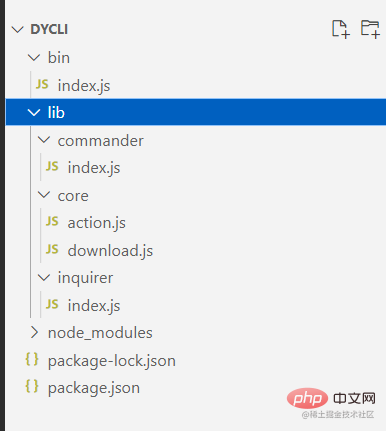Collapse the selected lib folder
Viewport: 386px width, 431px height.
[34, 112]
